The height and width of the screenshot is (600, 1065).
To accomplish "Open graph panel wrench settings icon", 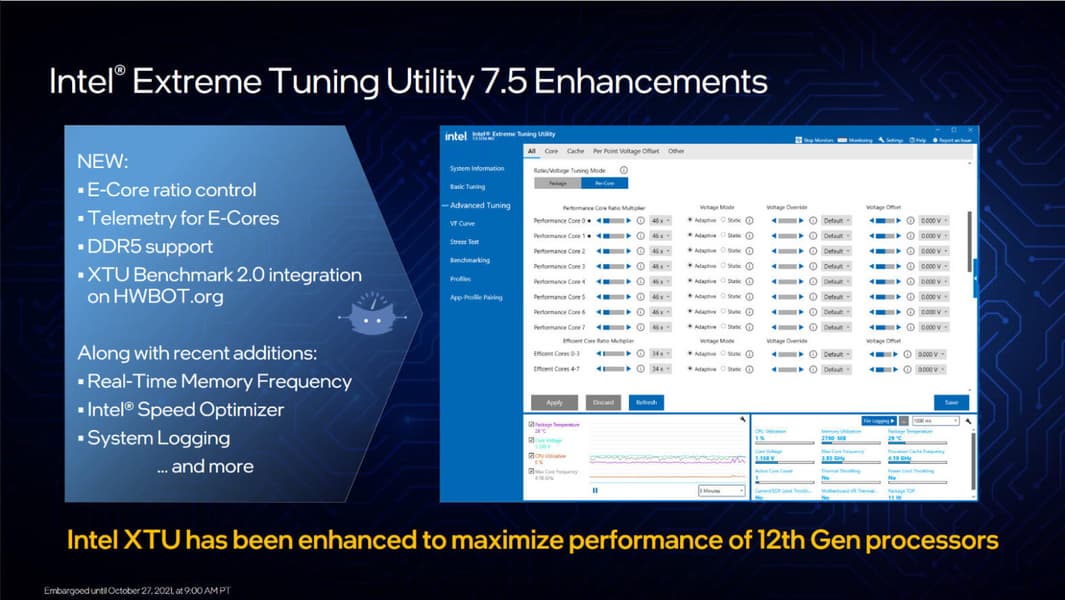I will point(742,420).
